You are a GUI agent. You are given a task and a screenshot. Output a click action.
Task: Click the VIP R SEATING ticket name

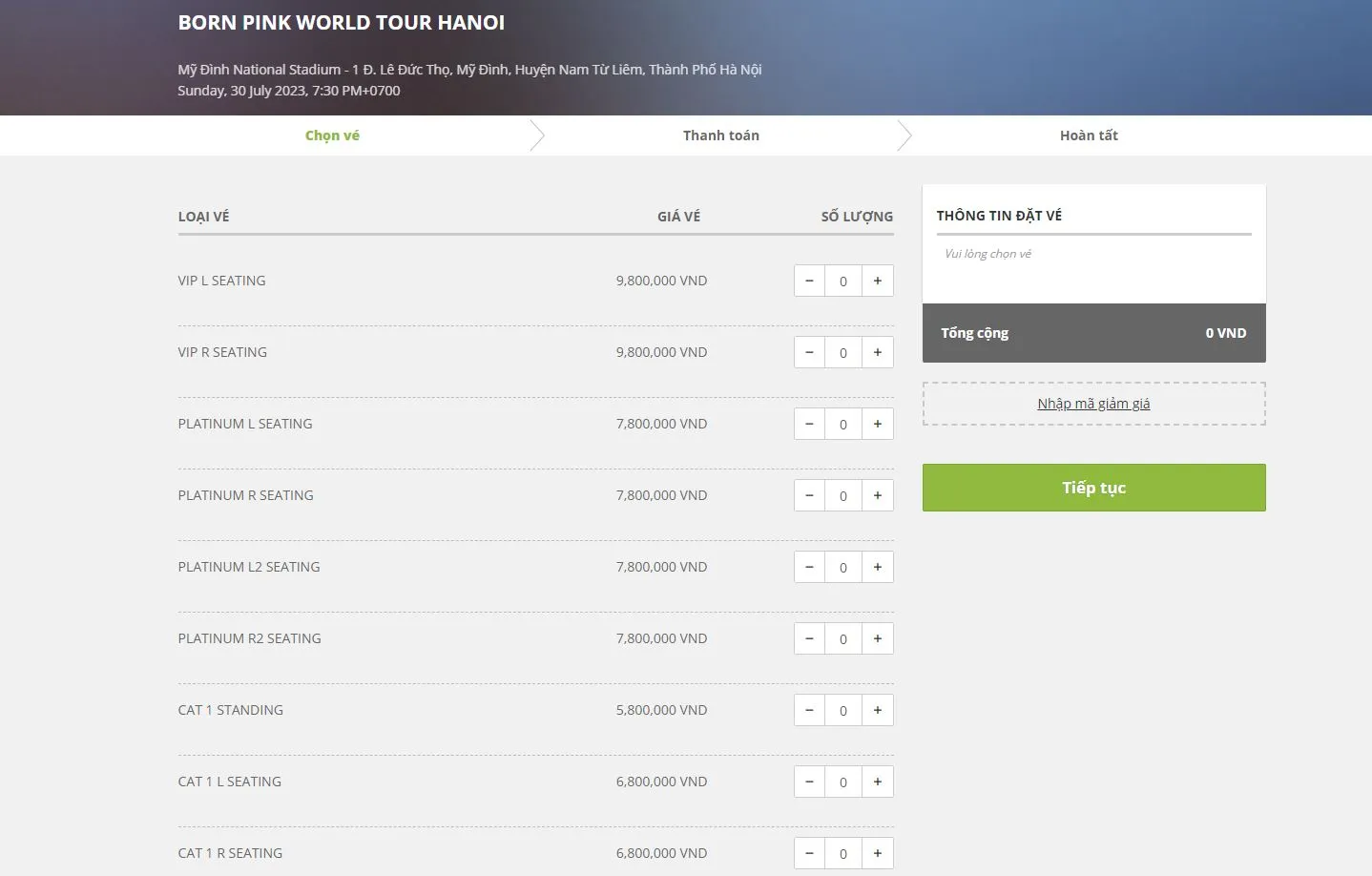pos(222,352)
